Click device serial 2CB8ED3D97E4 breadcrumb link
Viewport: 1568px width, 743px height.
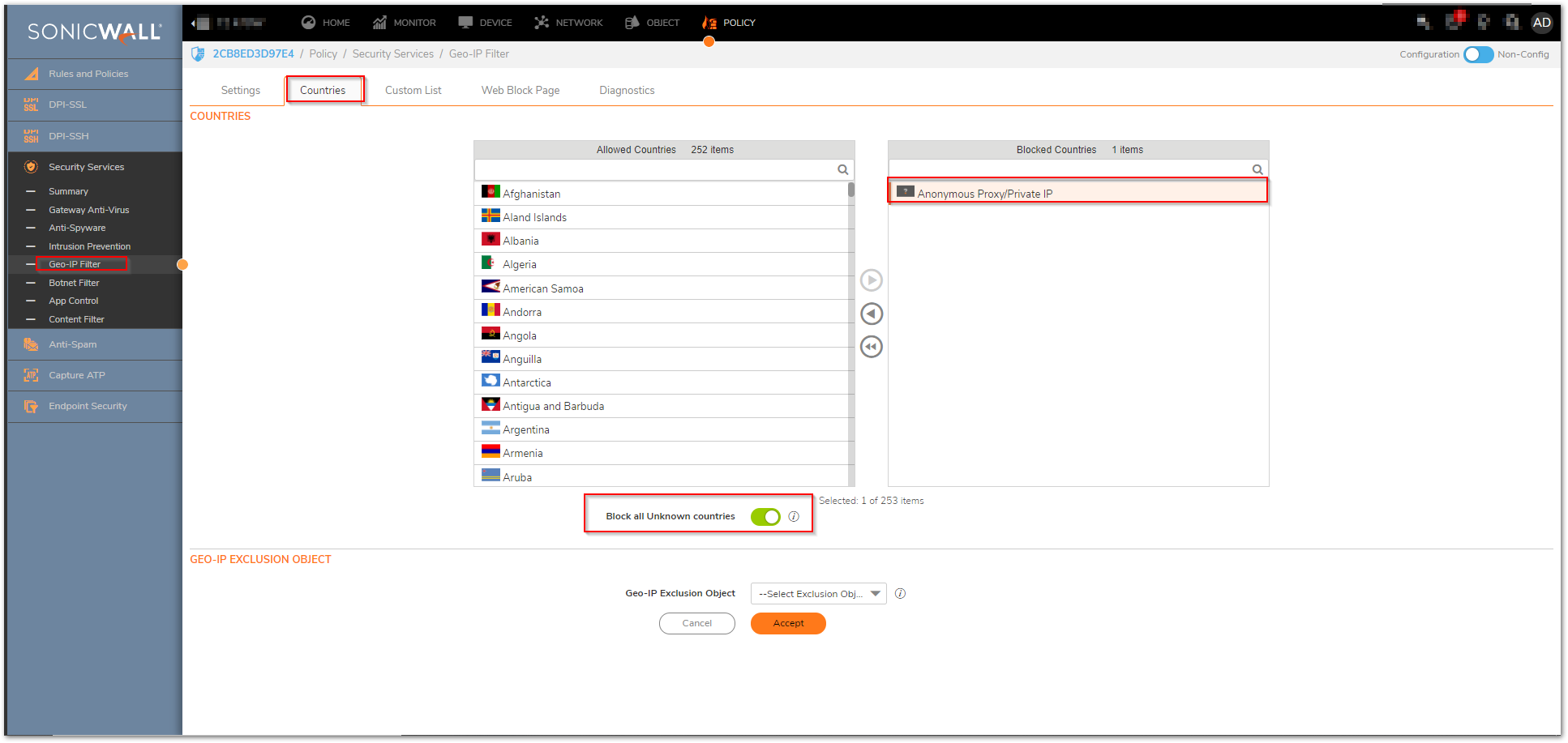click(253, 53)
